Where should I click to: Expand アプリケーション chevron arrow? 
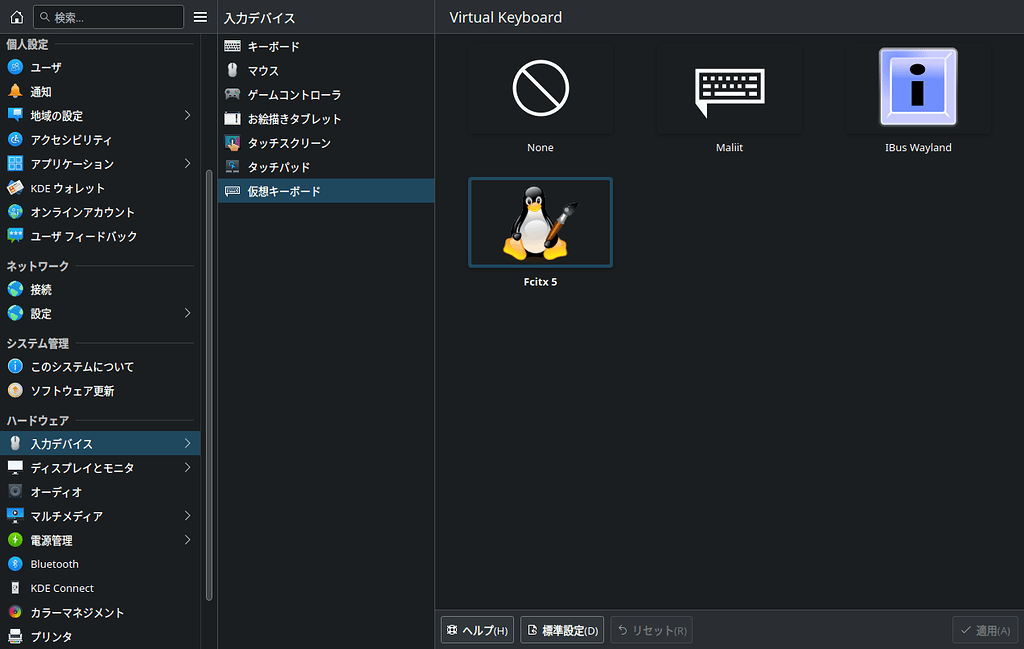click(x=187, y=163)
